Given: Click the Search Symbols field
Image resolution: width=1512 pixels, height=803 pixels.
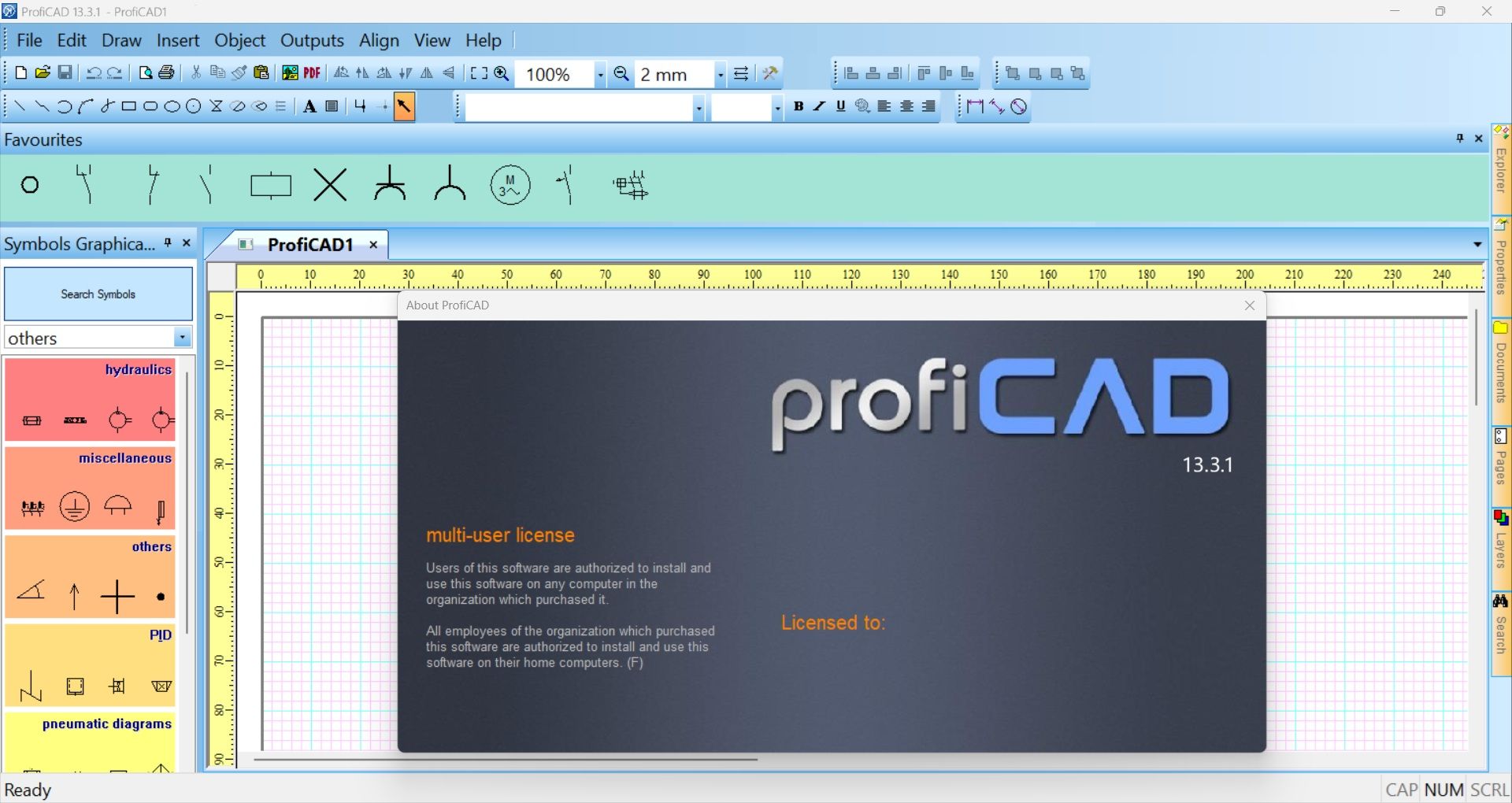Looking at the screenshot, I should (x=98, y=294).
